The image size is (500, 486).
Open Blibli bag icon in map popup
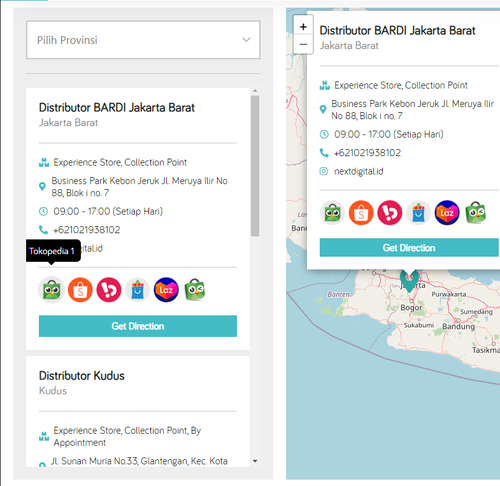[418, 213]
